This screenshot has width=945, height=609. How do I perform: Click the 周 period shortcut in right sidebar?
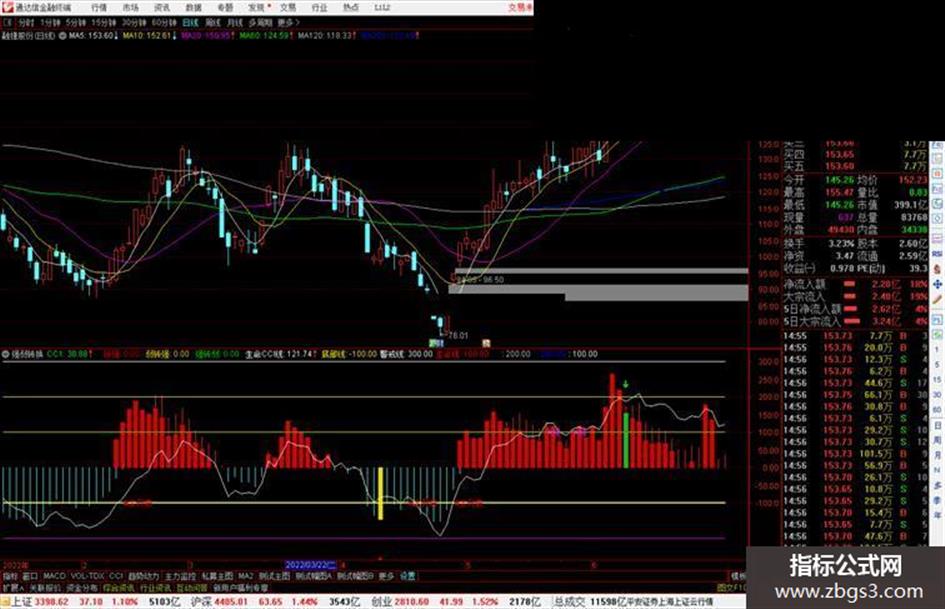pos(937,441)
